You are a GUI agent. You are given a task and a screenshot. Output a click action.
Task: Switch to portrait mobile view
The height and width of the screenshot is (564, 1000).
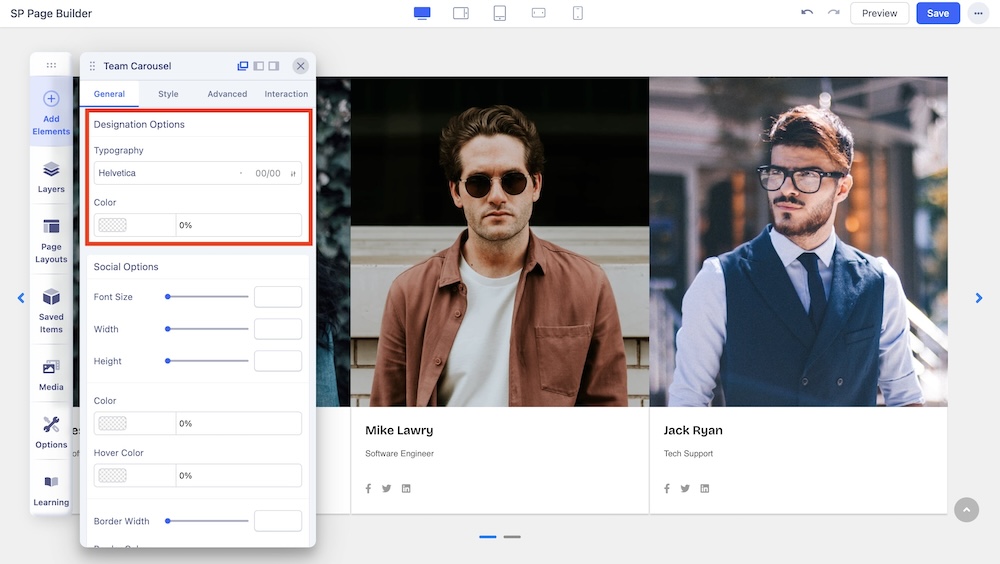coord(578,13)
